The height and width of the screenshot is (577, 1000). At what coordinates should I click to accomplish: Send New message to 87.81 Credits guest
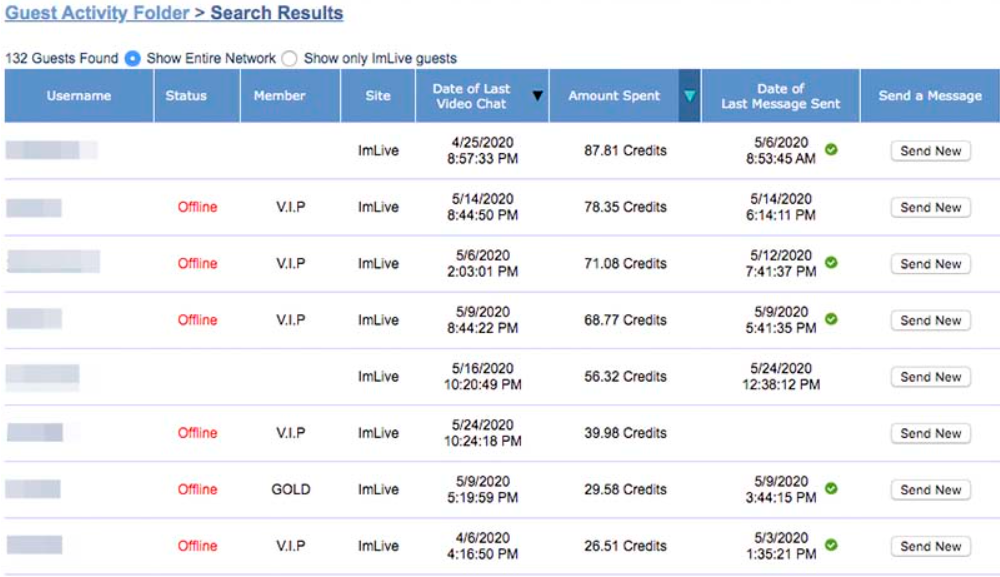[930, 151]
